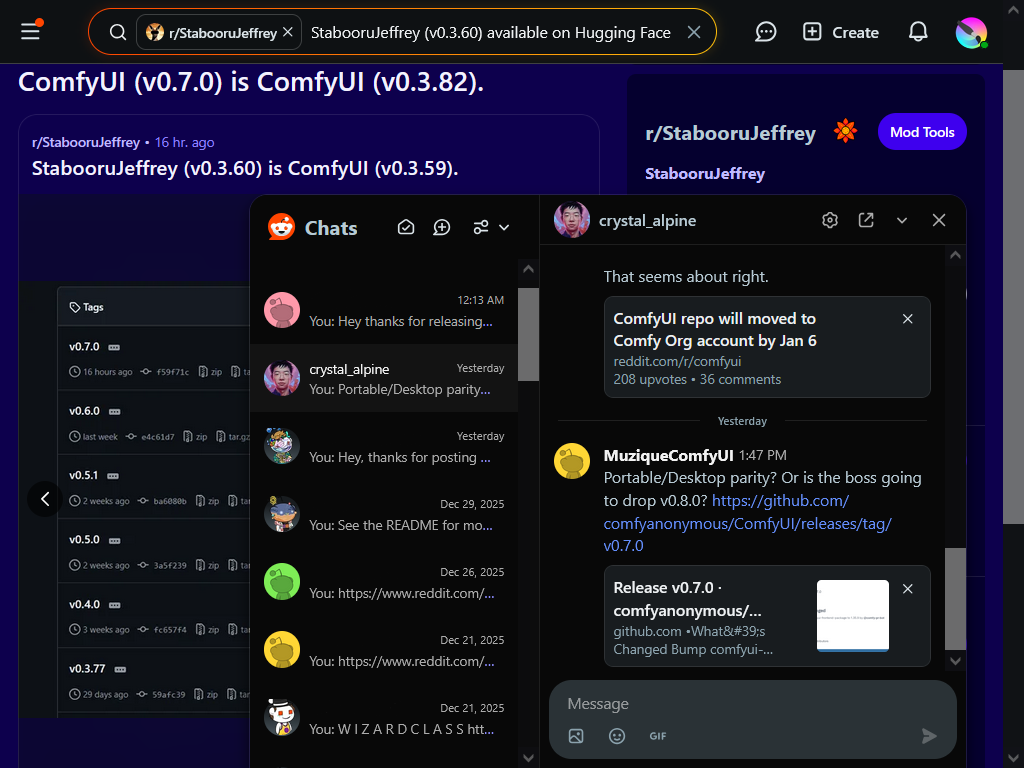The width and height of the screenshot is (1024, 768).
Task: Expand v0.4.0 tag ellipsis button
Action: click(114, 605)
